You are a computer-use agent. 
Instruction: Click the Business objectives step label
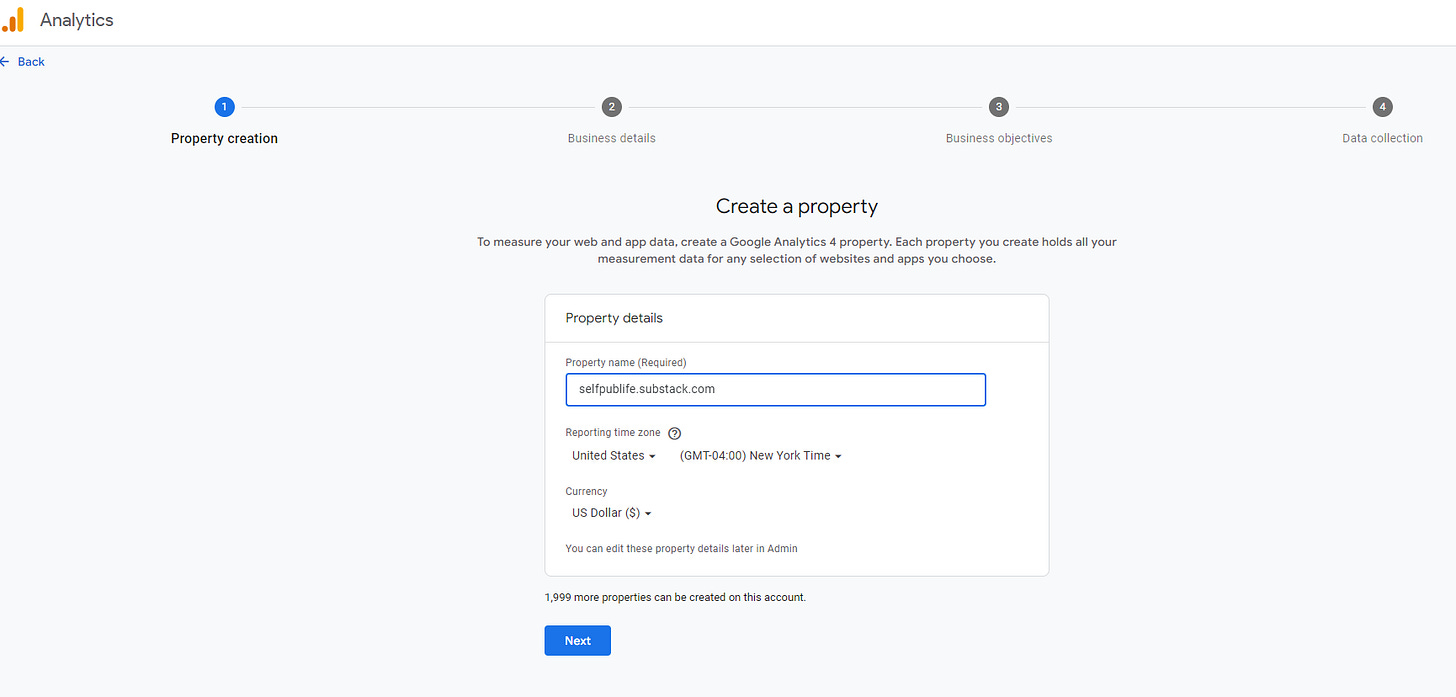click(998, 138)
